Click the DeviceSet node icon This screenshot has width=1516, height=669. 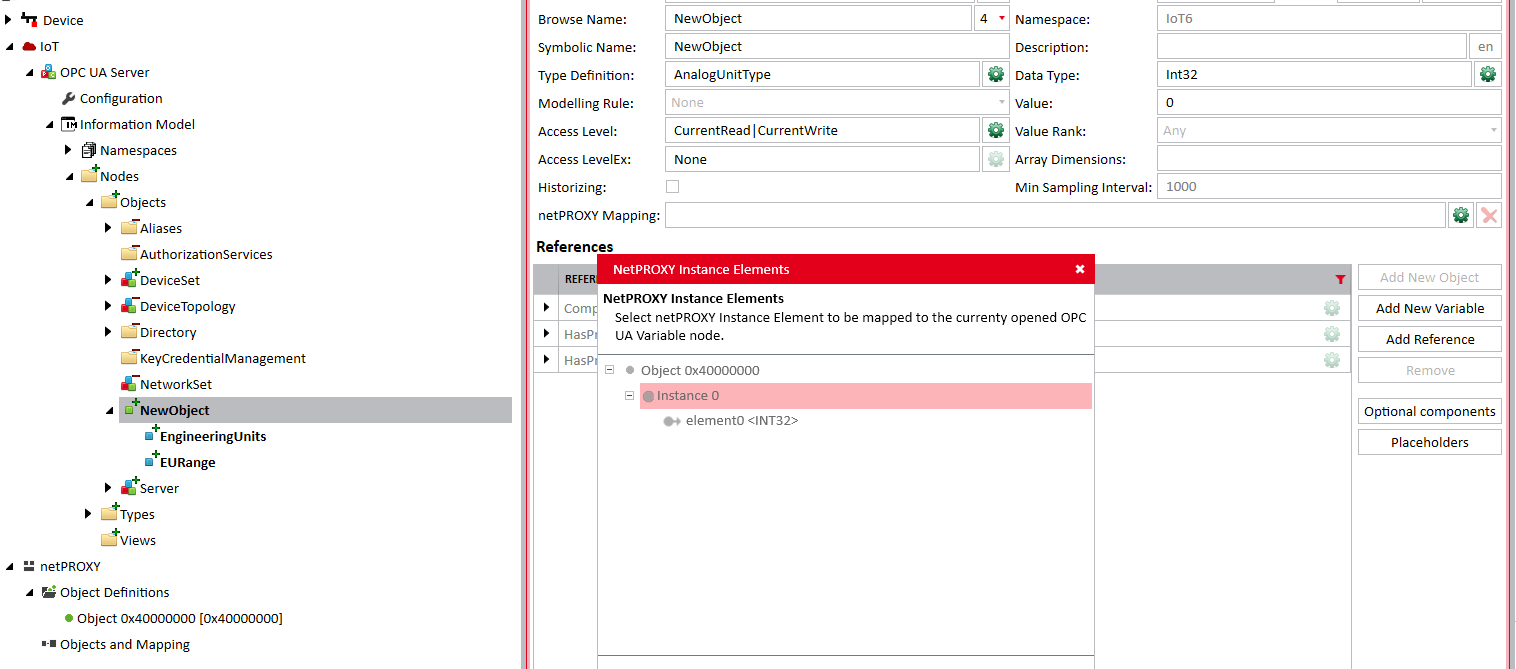click(129, 279)
